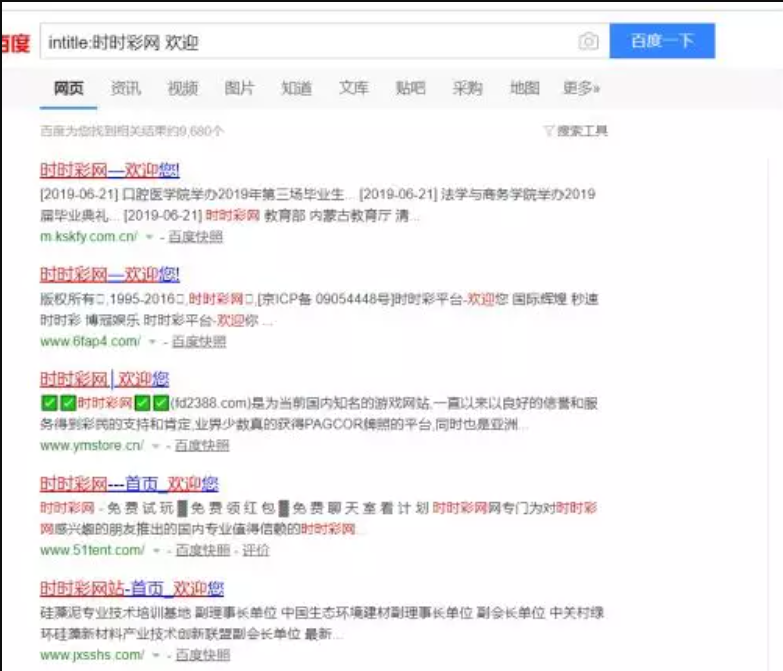Click the camera image search icon
The image size is (783, 671).
coord(589,41)
